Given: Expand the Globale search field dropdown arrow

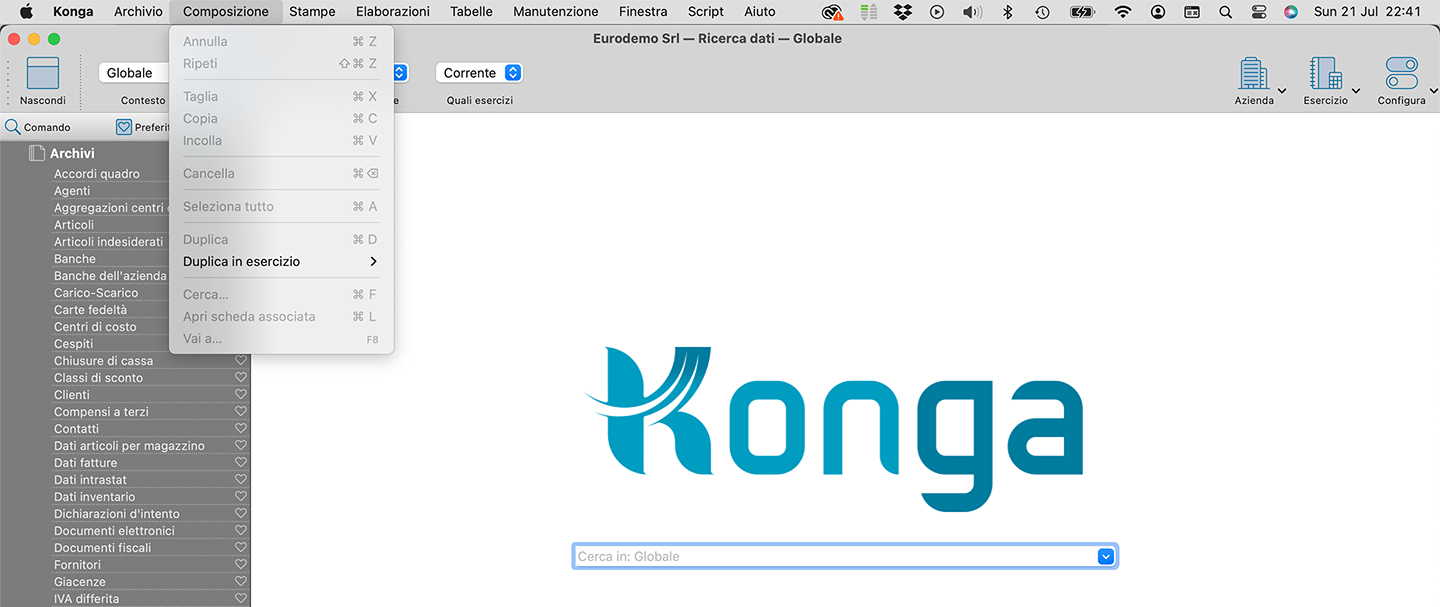Looking at the screenshot, I should (1105, 557).
